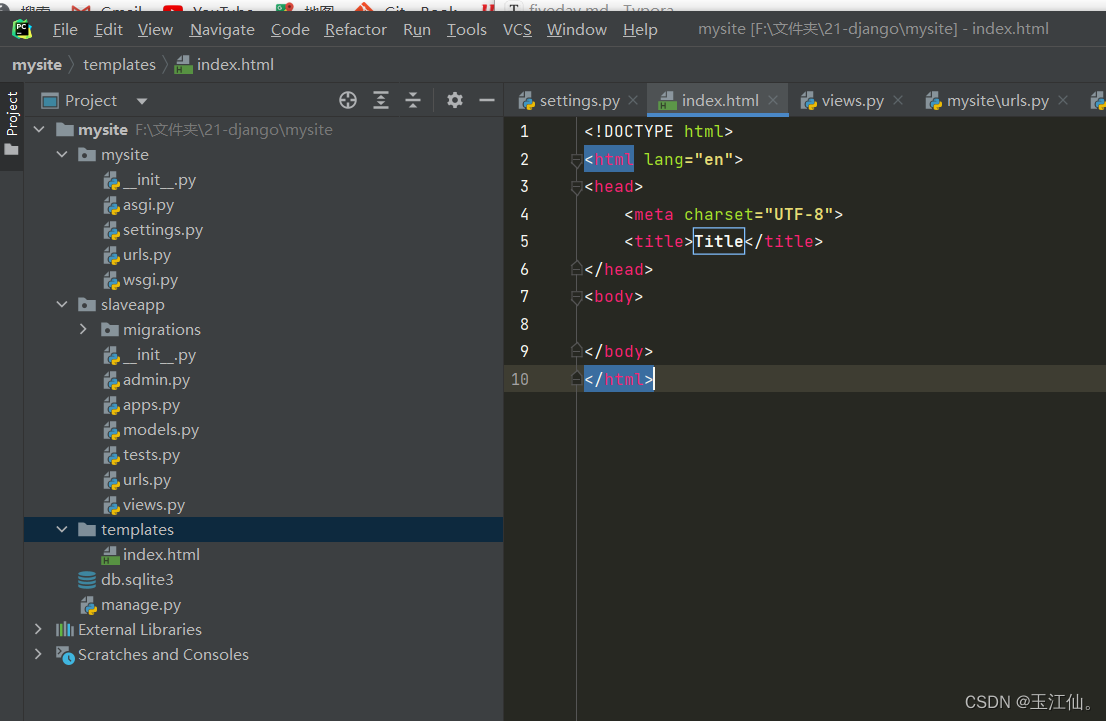Open the Window menu
This screenshot has height=721, width=1106.
click(576, 30)
